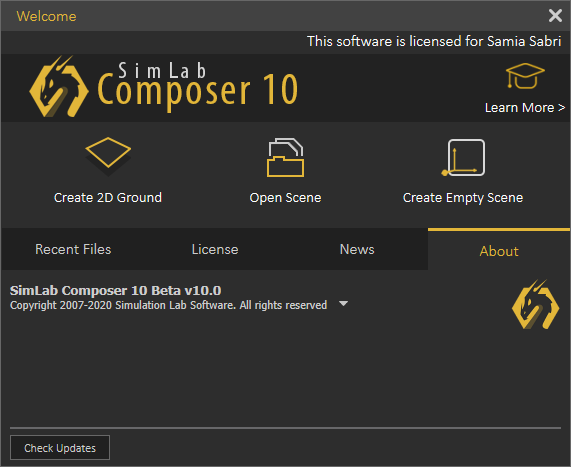The width and height of the screenshot is (571, 467).
Task: Close the Welcome dialog
Action: click(555, 16)
